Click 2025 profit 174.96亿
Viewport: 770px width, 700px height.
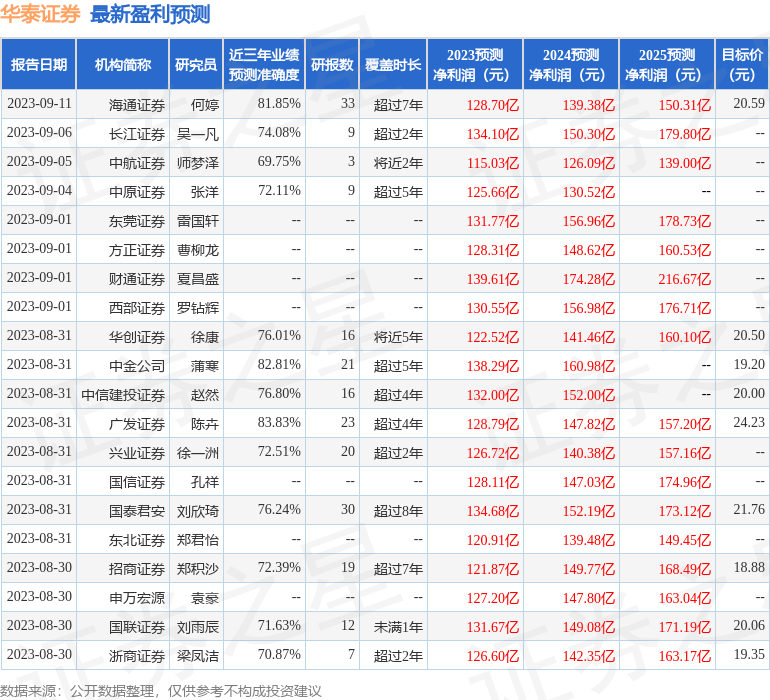click(685, 481)
